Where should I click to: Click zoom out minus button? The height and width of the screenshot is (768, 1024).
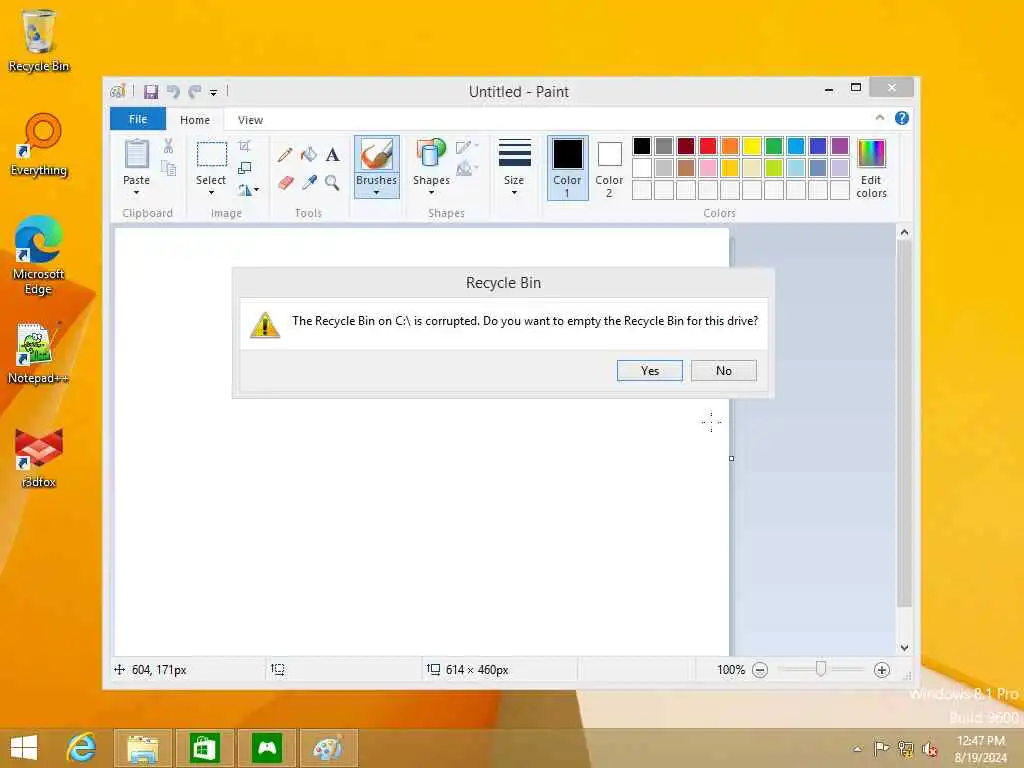760,670
